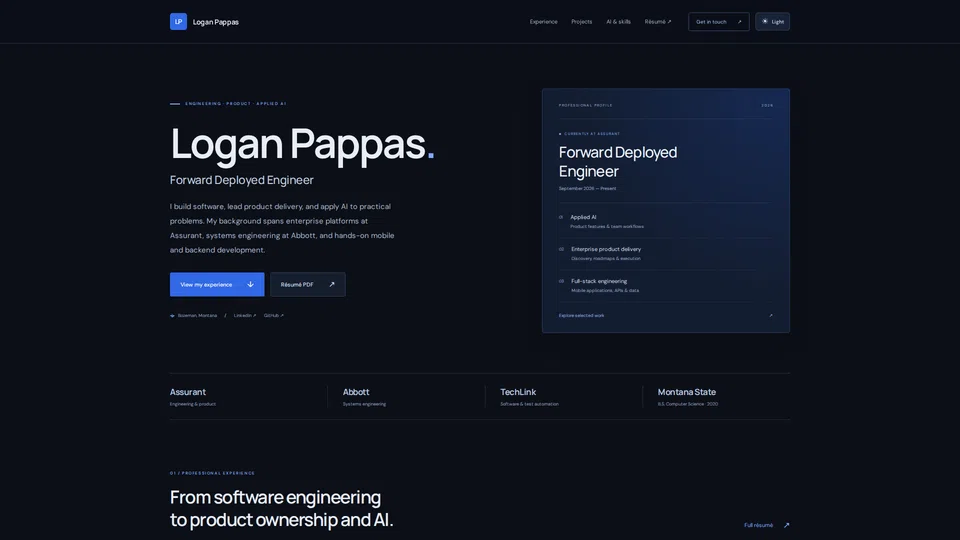This screenshot has height=540, width=960.
Task: Click the large Logan Pappas hero heading
Action: tap(302, 144)
